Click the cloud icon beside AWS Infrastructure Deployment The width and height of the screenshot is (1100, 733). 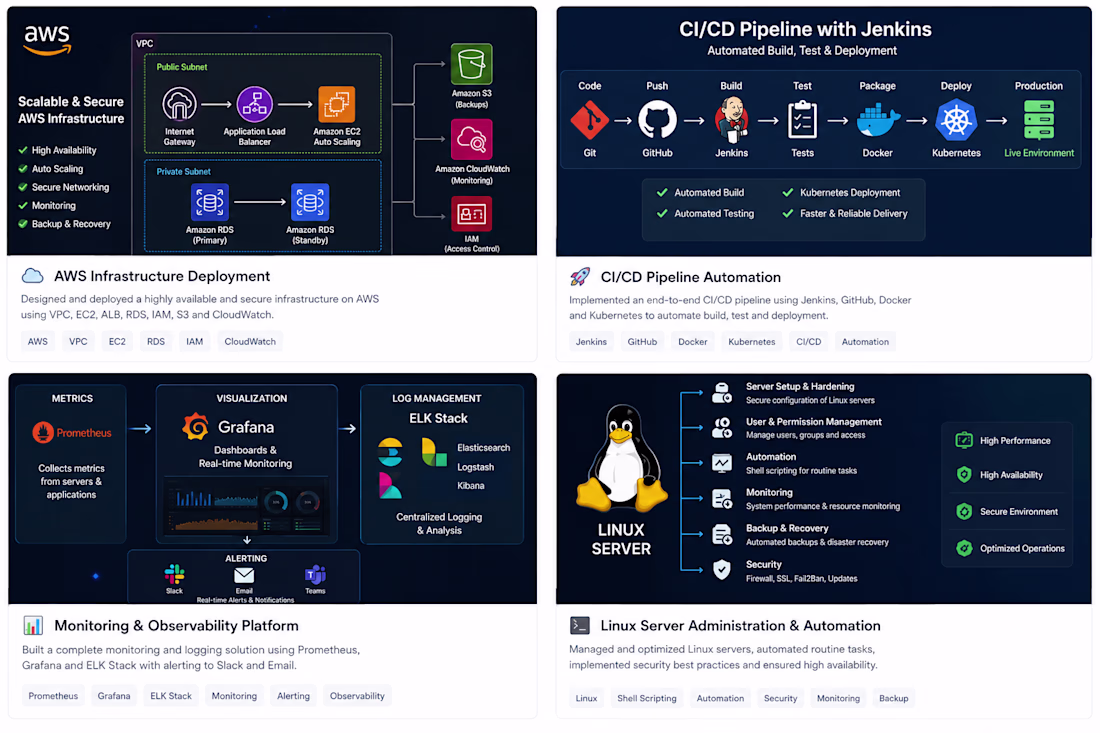(x=32, y=276)
